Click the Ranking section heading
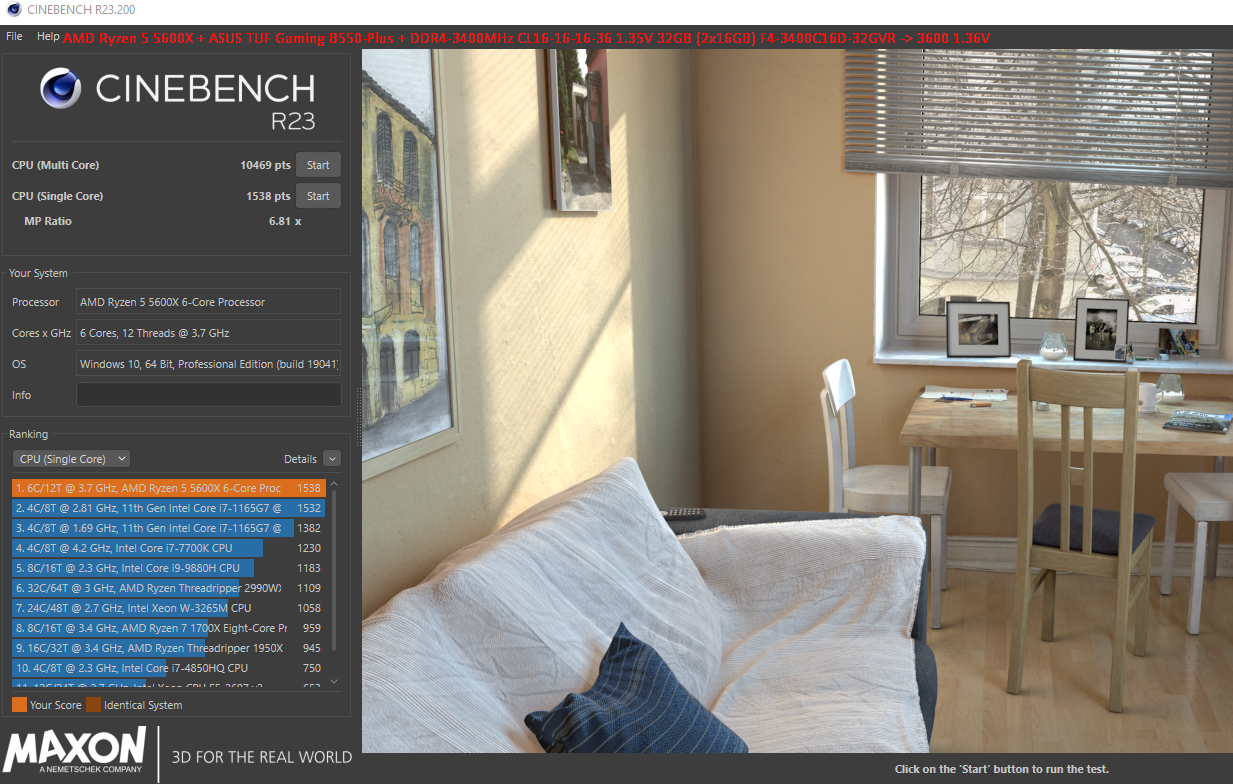This screenshot has height=784, width=1233. tap(28, 434)
